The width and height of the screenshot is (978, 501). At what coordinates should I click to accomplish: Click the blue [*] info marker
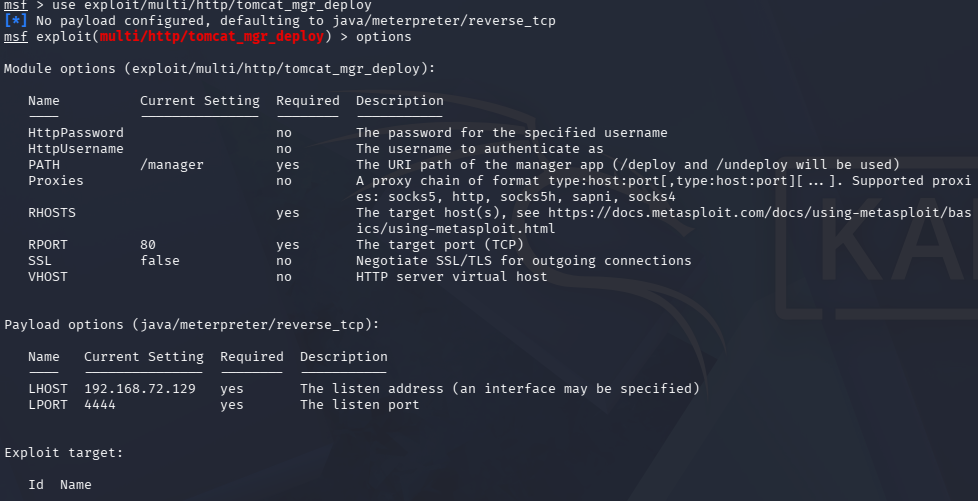click(17, 21)
